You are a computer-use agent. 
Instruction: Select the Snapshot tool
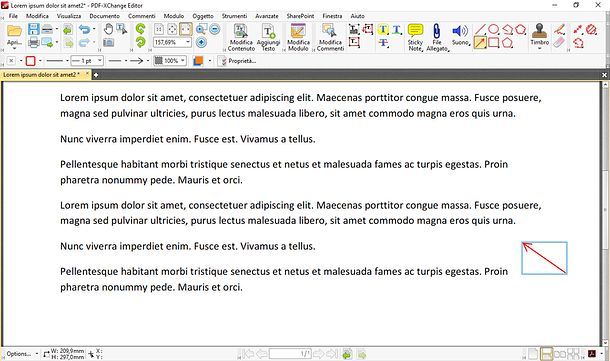[109, 42]
